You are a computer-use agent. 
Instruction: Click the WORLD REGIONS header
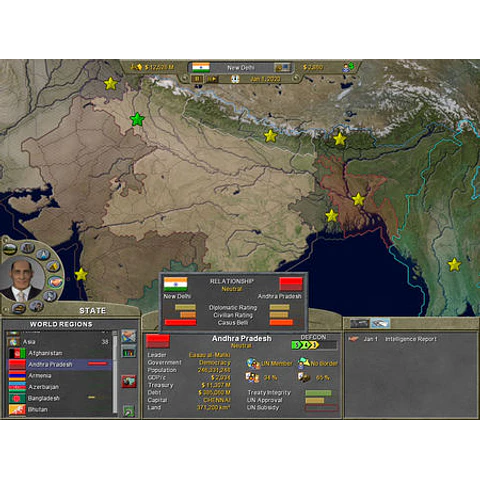pyautogui.click(x=61, y=324)
